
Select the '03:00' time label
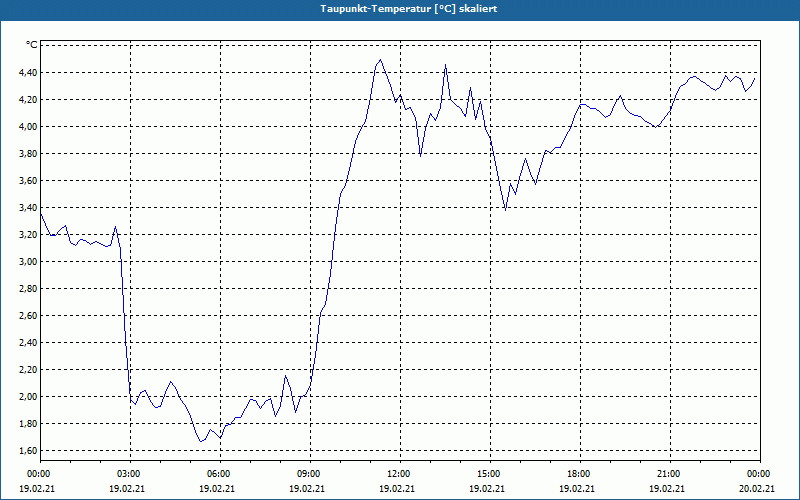[130, 474]
